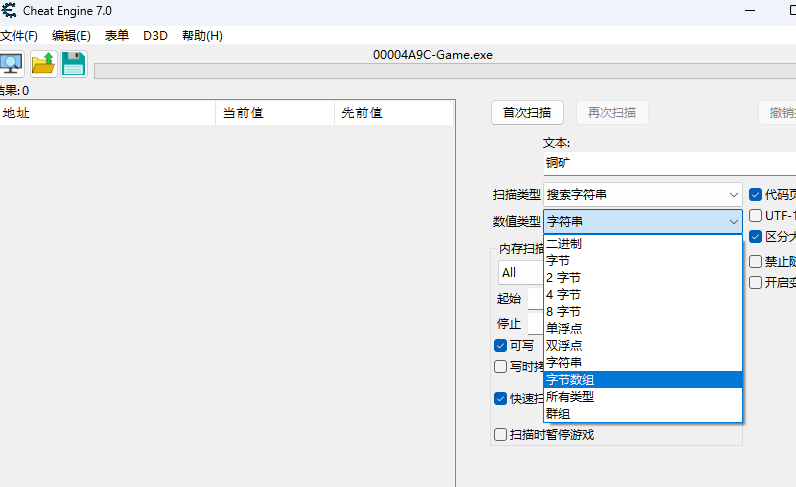This screenshot has height=487, width=796.
Task: Click the scan progress bar
Action: (x=445, y=71)
